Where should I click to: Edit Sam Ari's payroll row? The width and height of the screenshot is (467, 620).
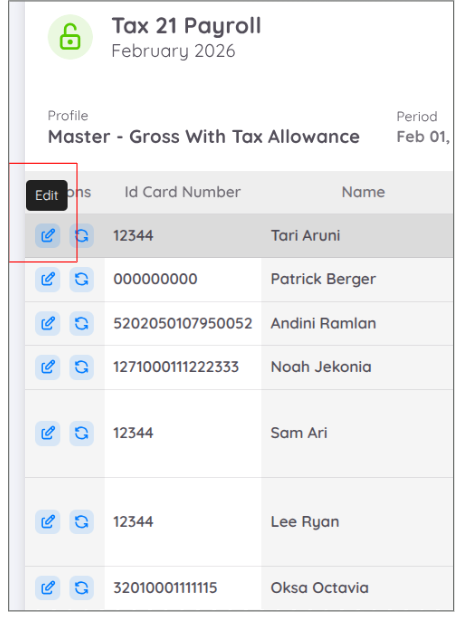(47, 433)
